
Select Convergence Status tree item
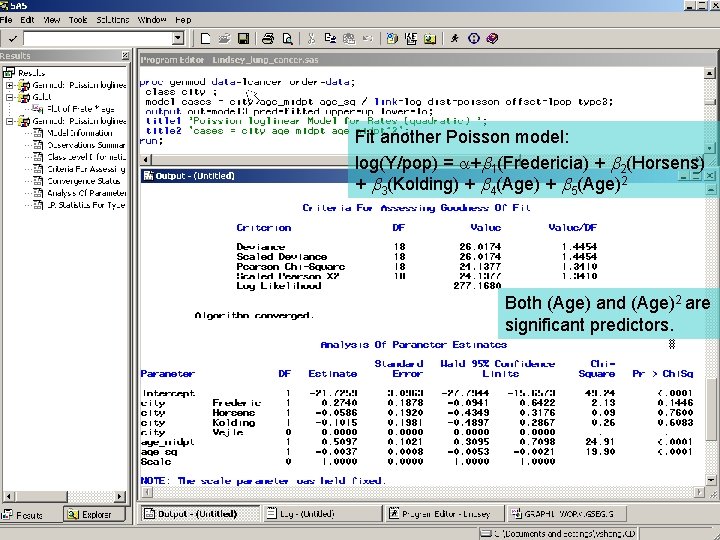pos(84,181)
